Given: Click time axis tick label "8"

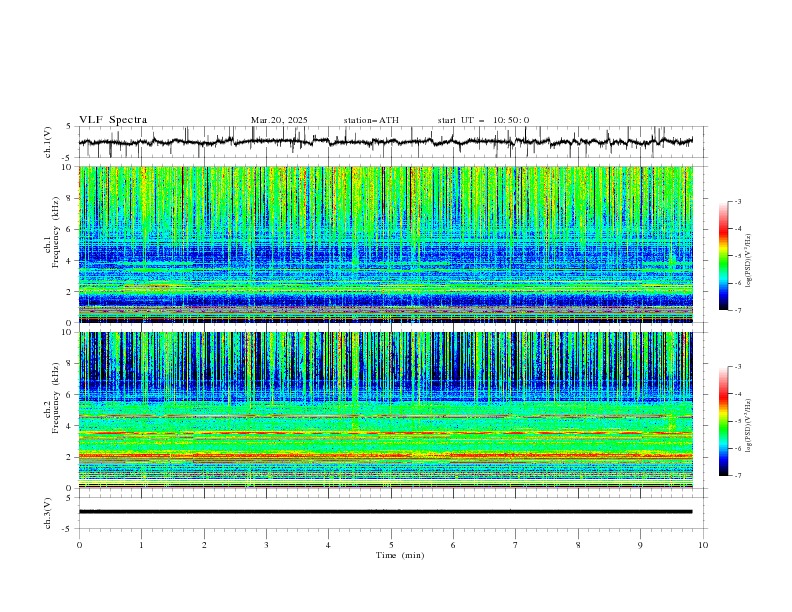Looking at the screenshot, I should (x=578, y=545).
